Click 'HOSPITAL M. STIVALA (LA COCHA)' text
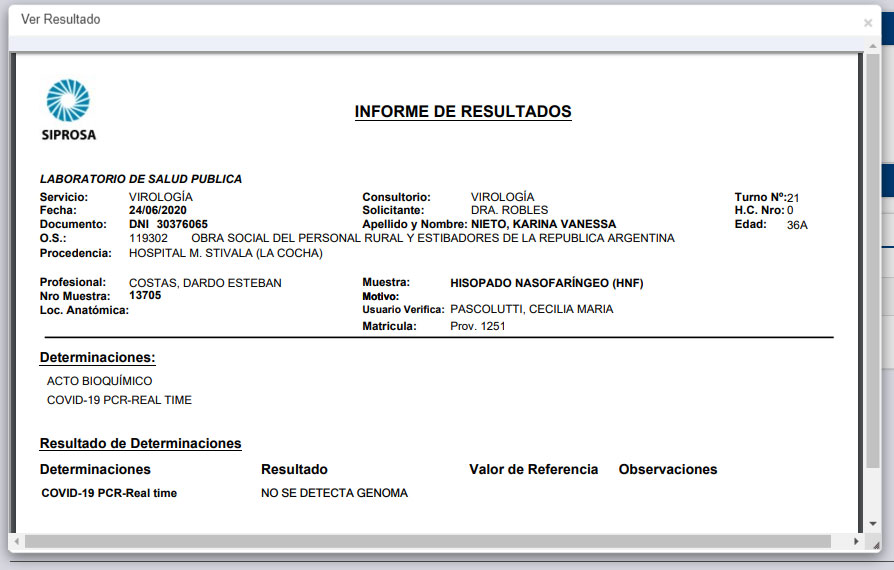Viewport: 894px width, 570px height. 226,253
